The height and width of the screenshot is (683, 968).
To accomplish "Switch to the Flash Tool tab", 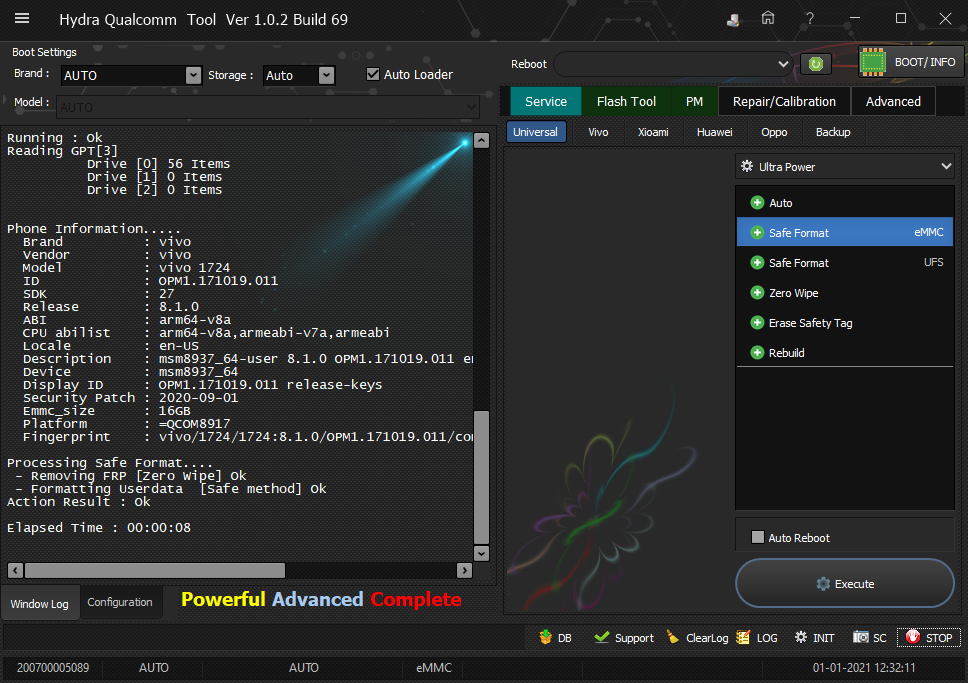I will pos(626,101).
